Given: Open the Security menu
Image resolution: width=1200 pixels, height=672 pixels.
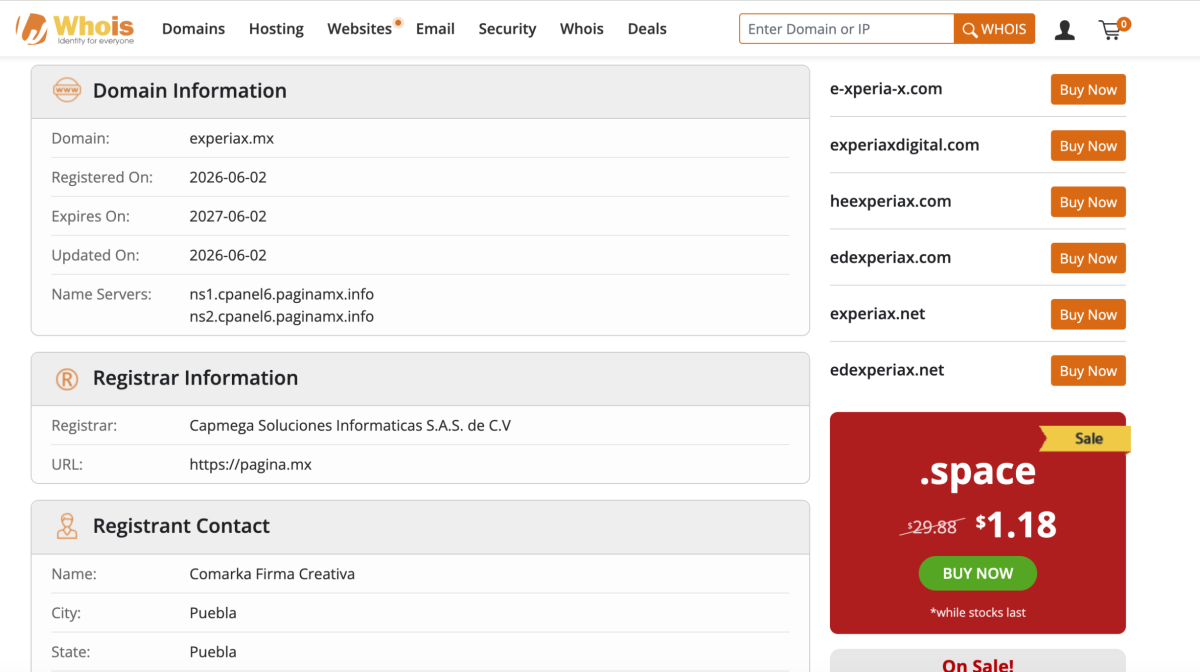Looking at the screenshot, I should pos(507,29).
